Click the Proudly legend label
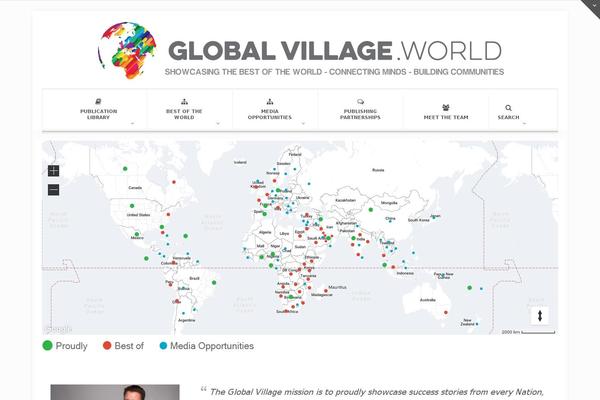Screen dimensions: 600x400 click(72, 346)
